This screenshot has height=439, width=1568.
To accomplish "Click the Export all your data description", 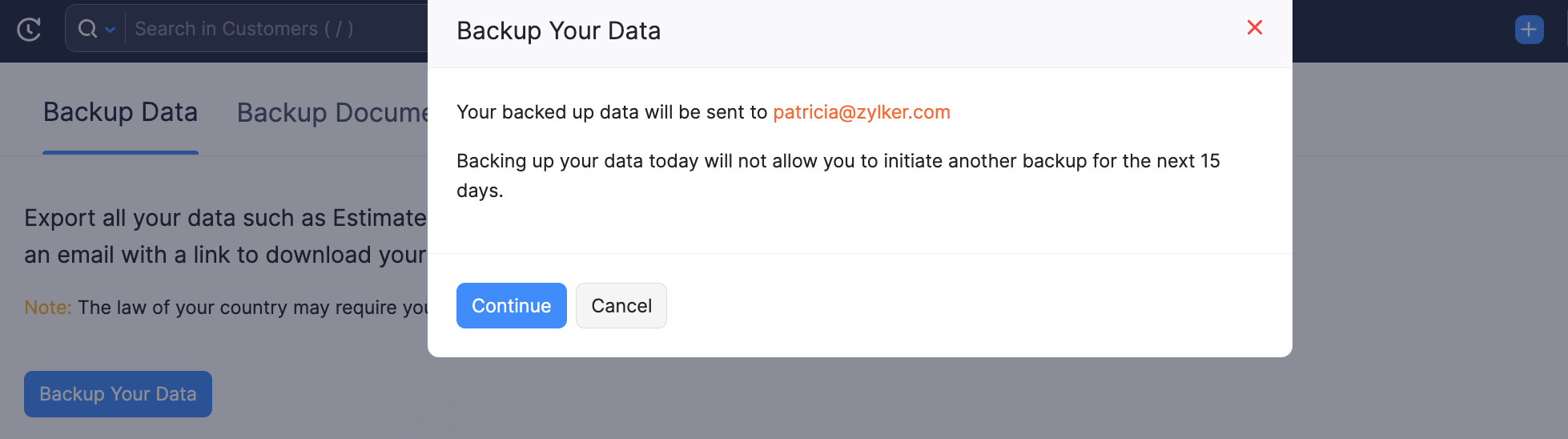I will (x=225, y=218).
